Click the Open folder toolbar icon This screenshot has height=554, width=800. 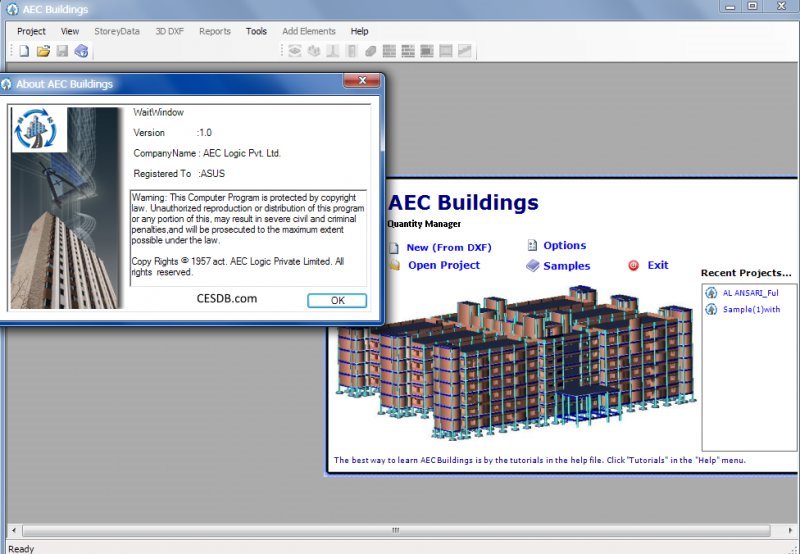[43, 51]
